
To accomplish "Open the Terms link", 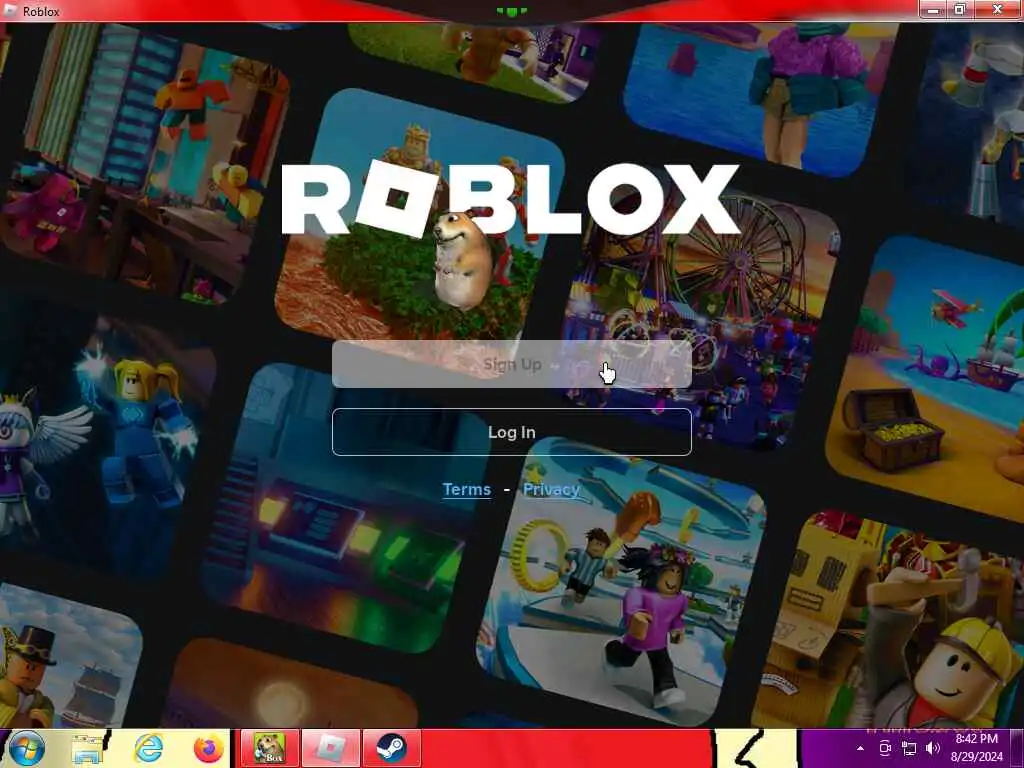I will pyautogui.click(x=466, y=489).
